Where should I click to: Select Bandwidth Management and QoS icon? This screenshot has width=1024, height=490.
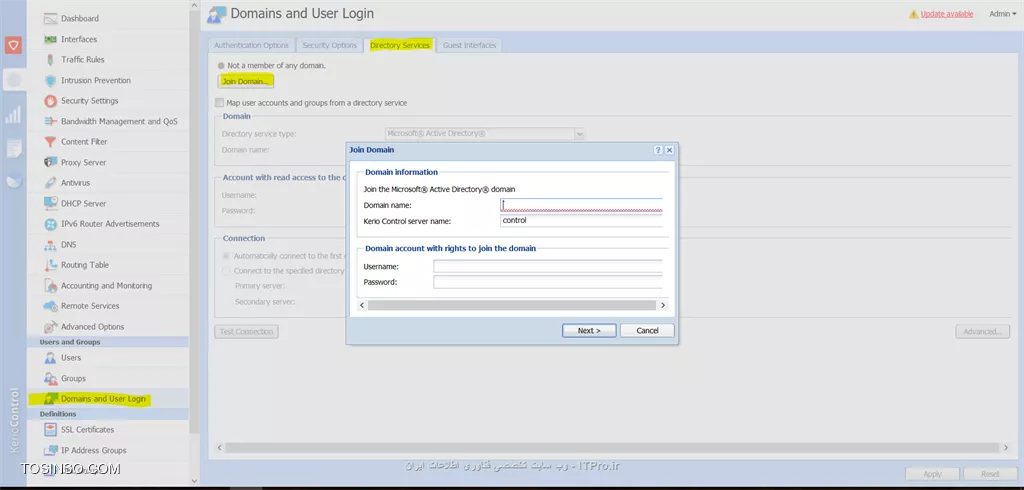(x=51, y=122)
